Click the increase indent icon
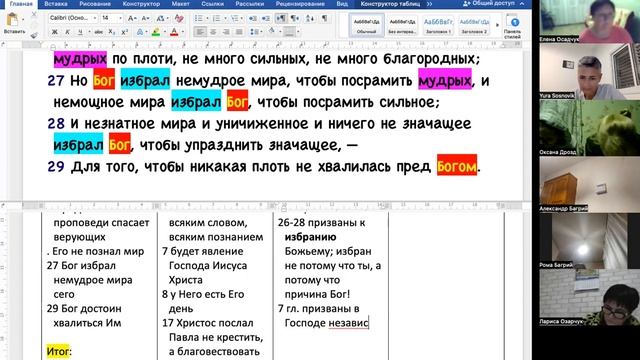The height and width of the screenshot is (360, 640). [x=266, y=18]
